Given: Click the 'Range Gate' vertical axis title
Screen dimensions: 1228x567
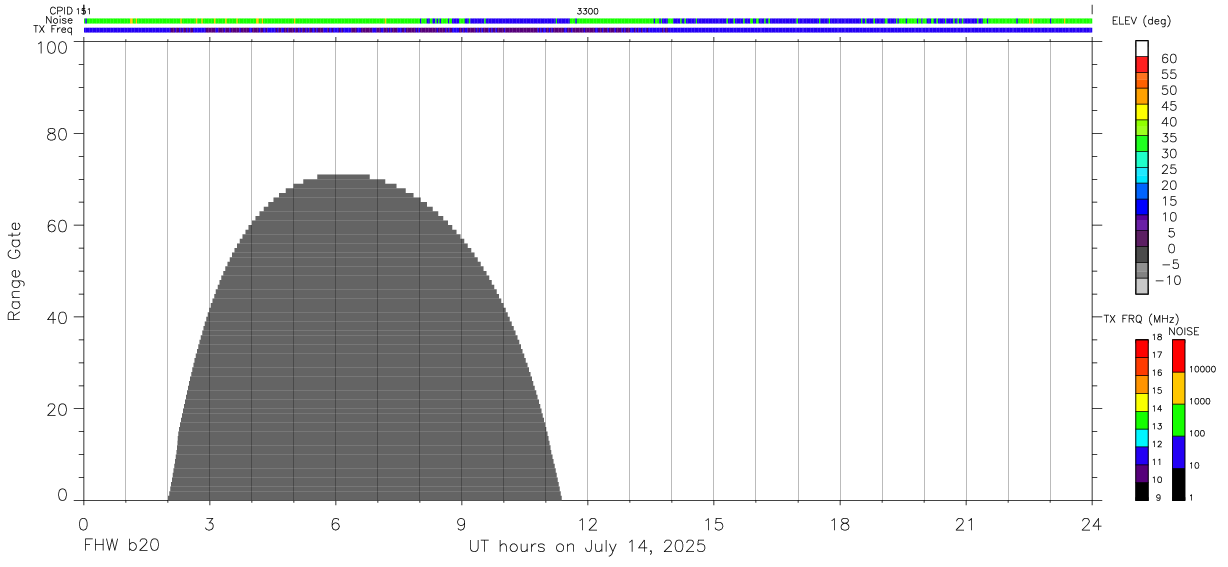Looking at the screenshot, I should tap(15, 270).
